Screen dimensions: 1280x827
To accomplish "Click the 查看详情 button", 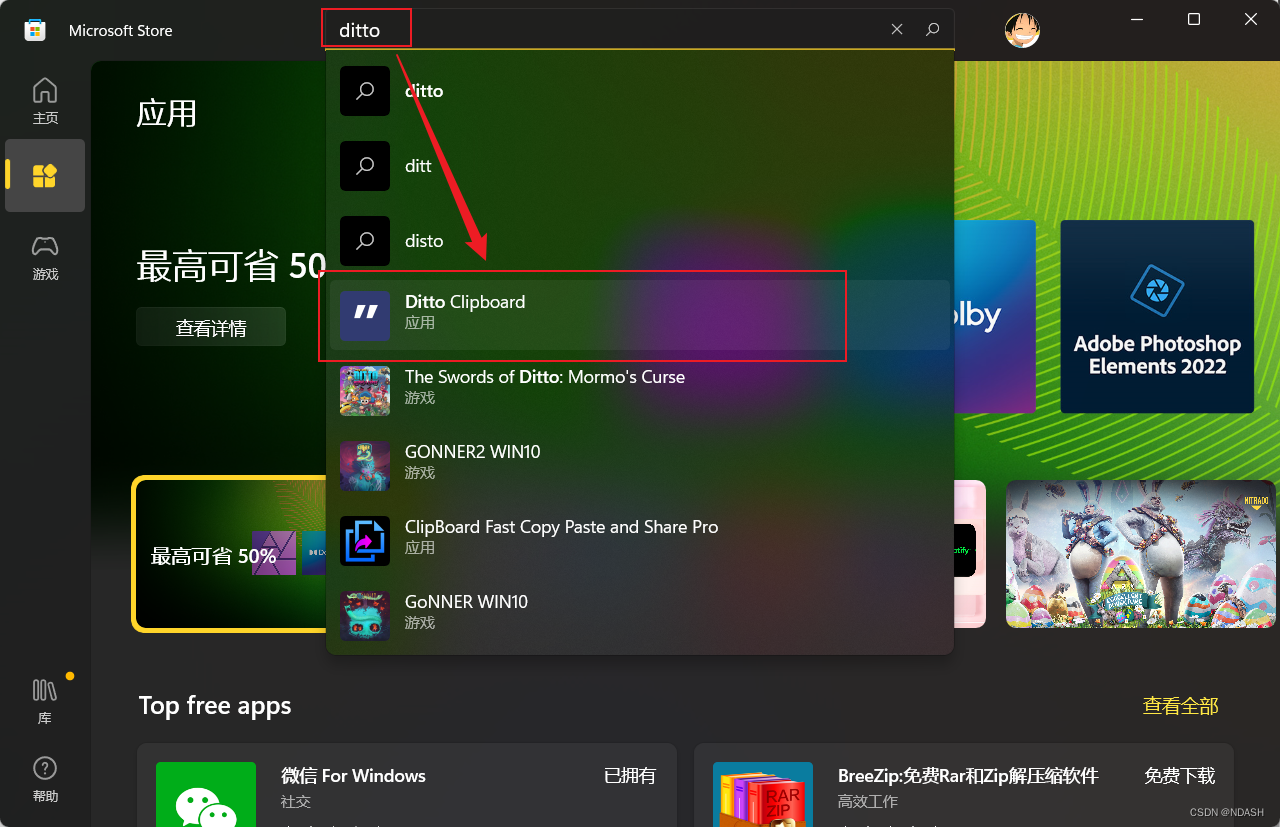I will [x=211, y=327].
